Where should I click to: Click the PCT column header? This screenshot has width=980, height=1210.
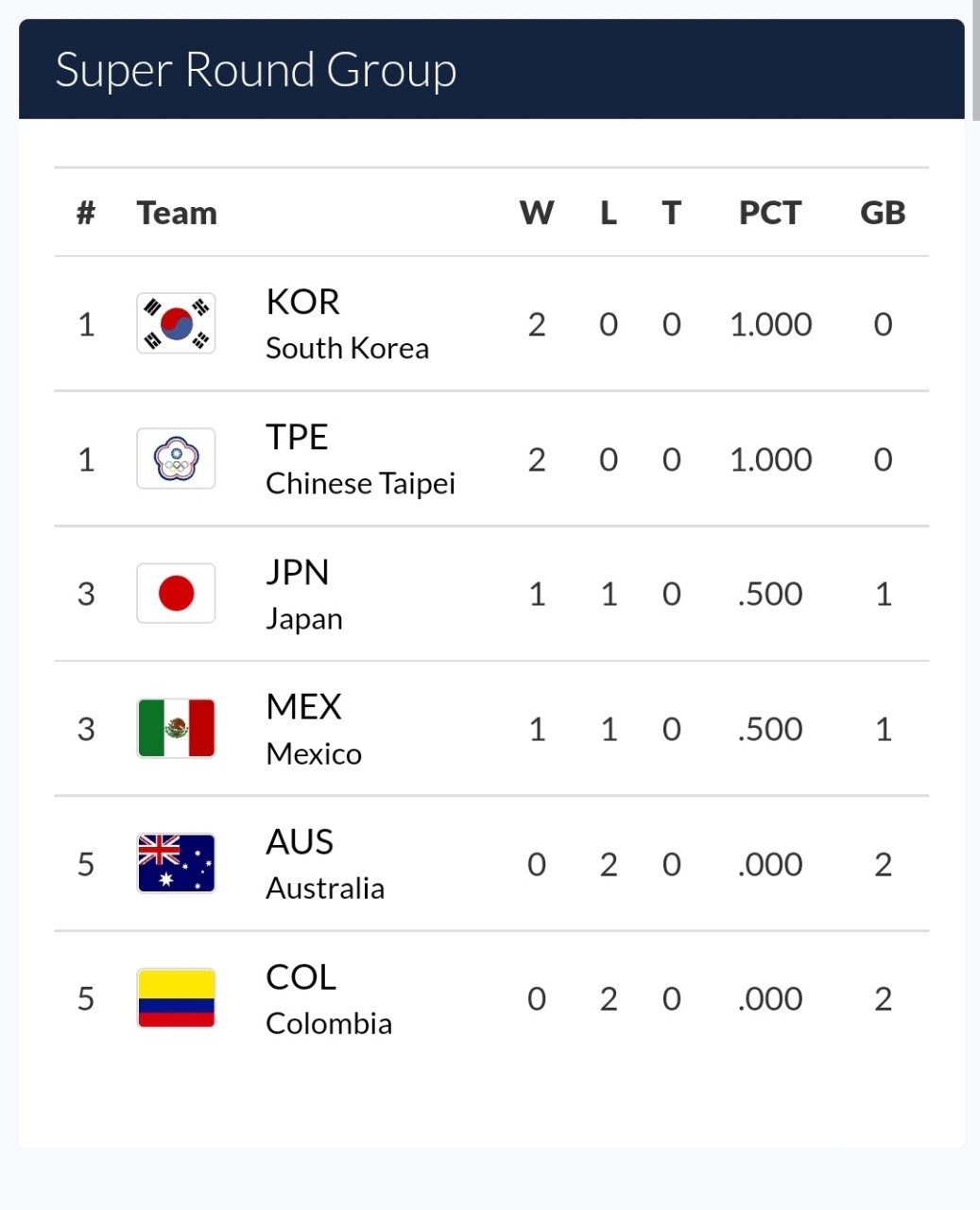coord(769,213)
